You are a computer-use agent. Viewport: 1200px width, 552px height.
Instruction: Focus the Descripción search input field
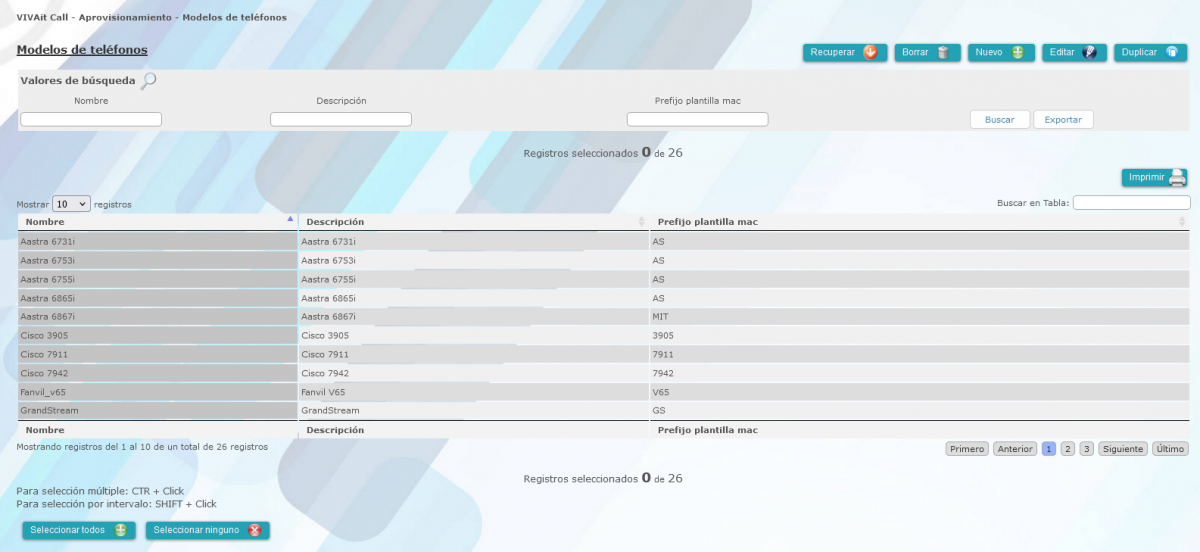[341, 119]
